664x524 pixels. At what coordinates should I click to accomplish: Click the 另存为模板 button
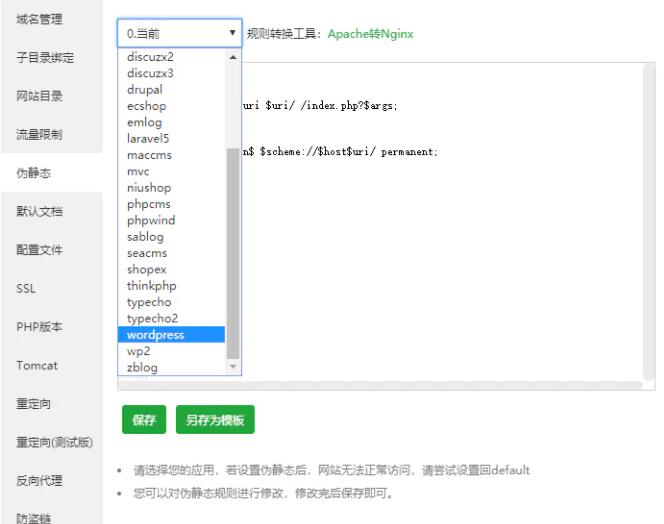pos(215,420)
